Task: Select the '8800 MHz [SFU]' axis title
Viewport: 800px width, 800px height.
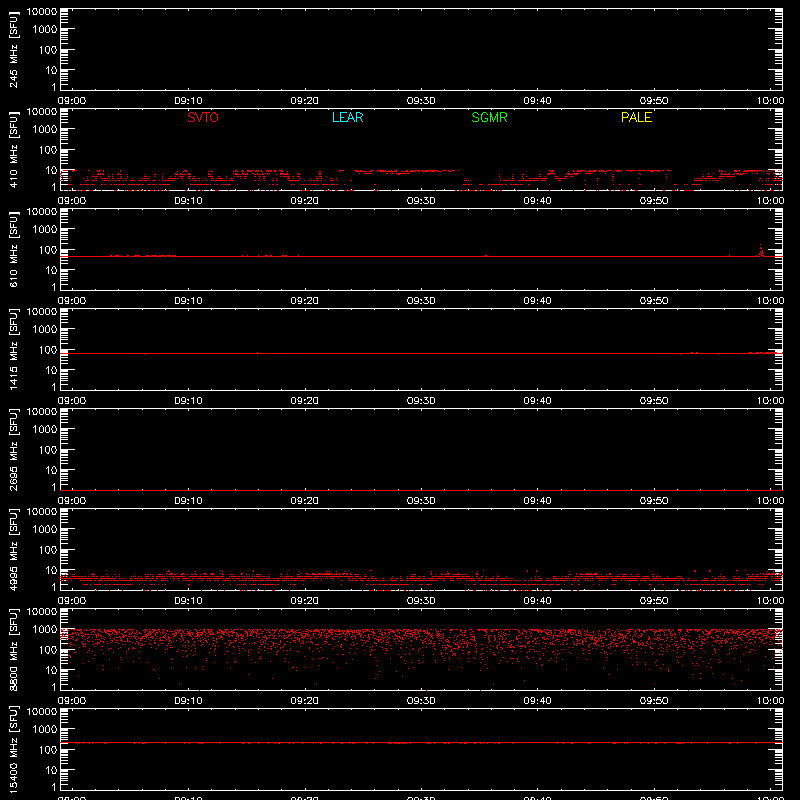Action: (x=13, y=649)
